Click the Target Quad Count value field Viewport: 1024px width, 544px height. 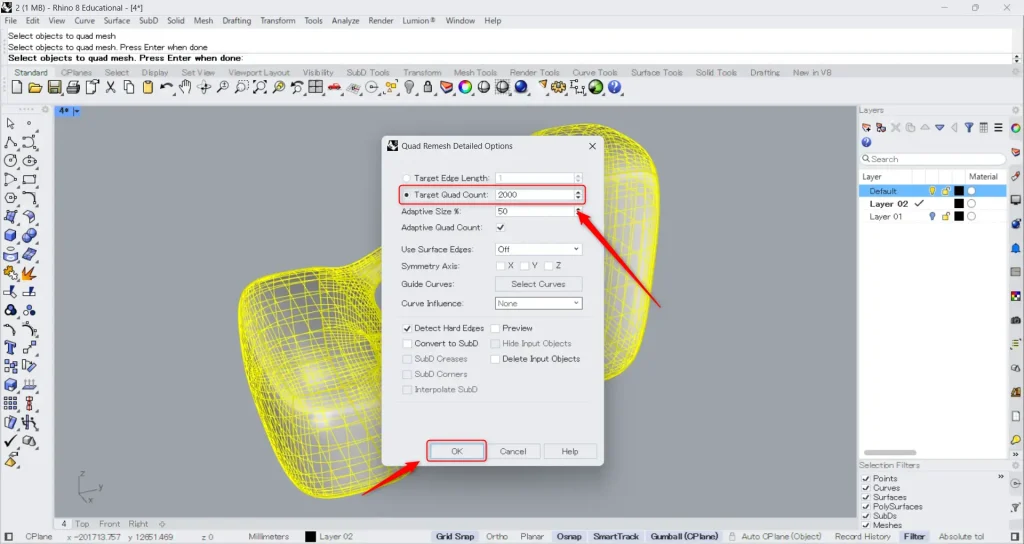[x=534, y=195]
